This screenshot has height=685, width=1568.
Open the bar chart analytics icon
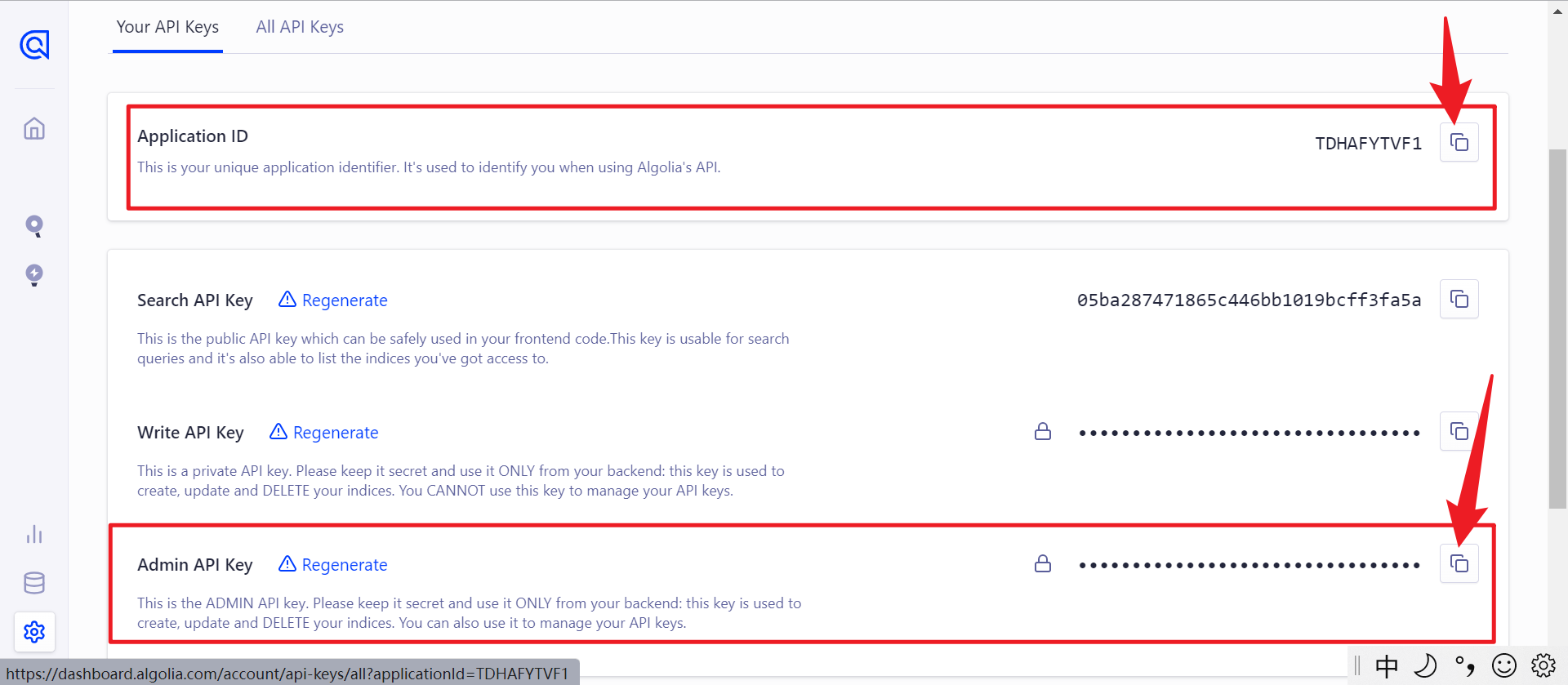coord(34,535)
